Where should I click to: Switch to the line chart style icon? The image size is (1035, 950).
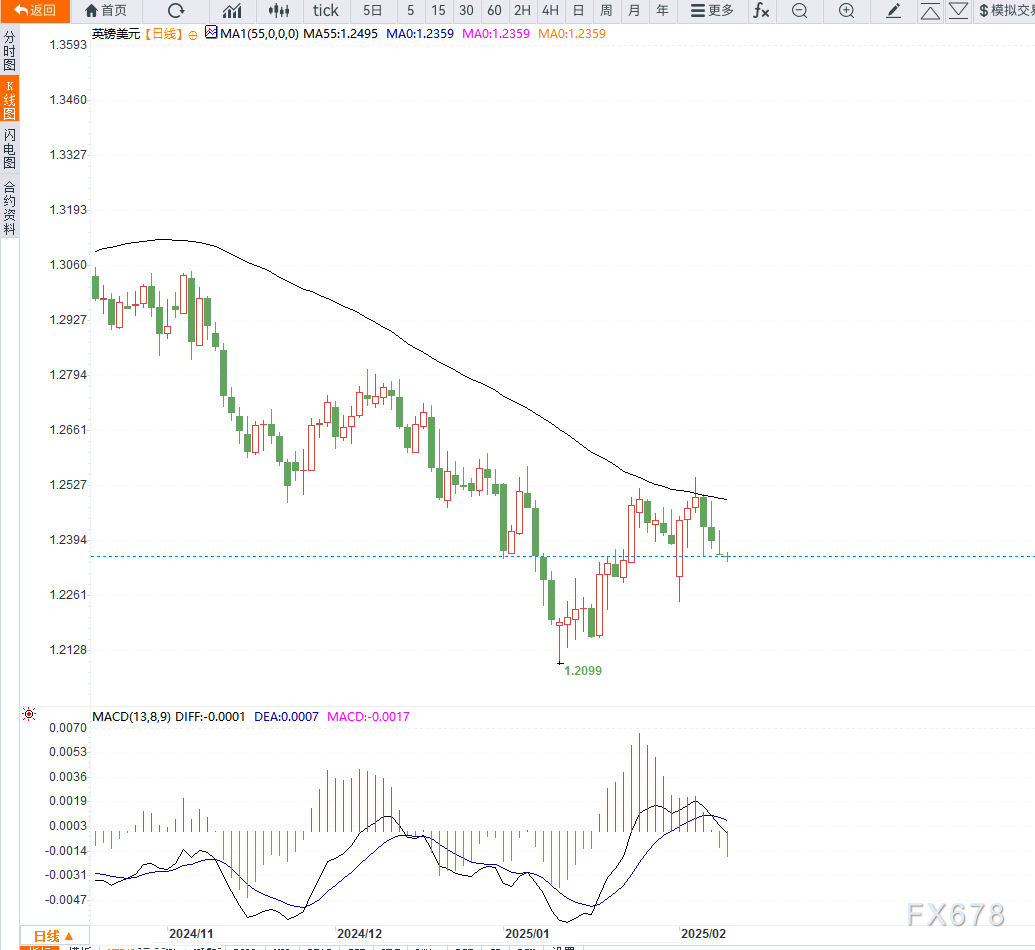pyautogui.click(x=232, y=11)
